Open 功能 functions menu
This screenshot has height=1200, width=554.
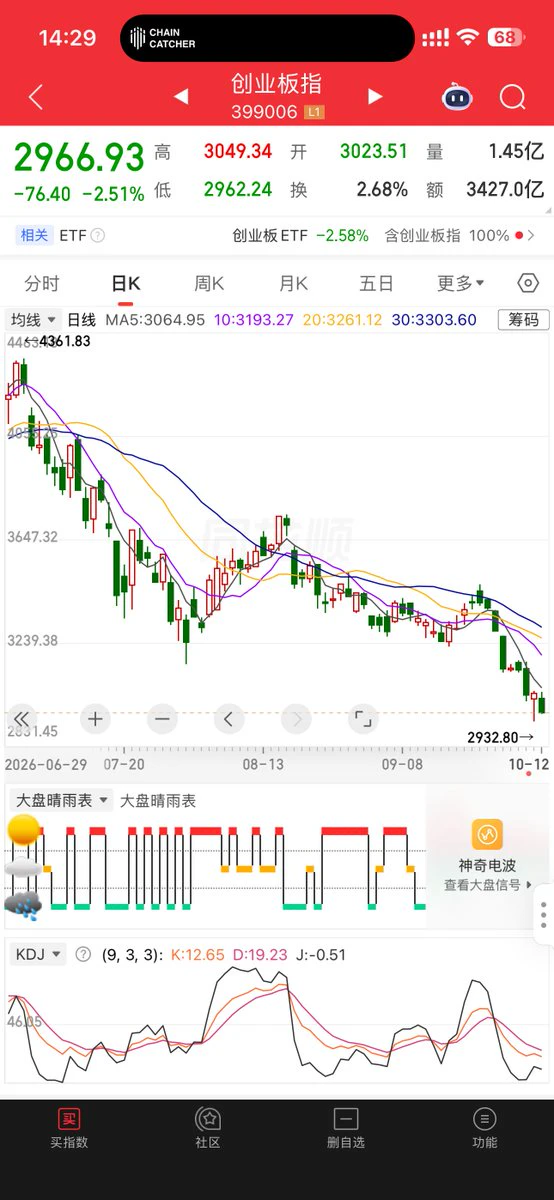485,1129
